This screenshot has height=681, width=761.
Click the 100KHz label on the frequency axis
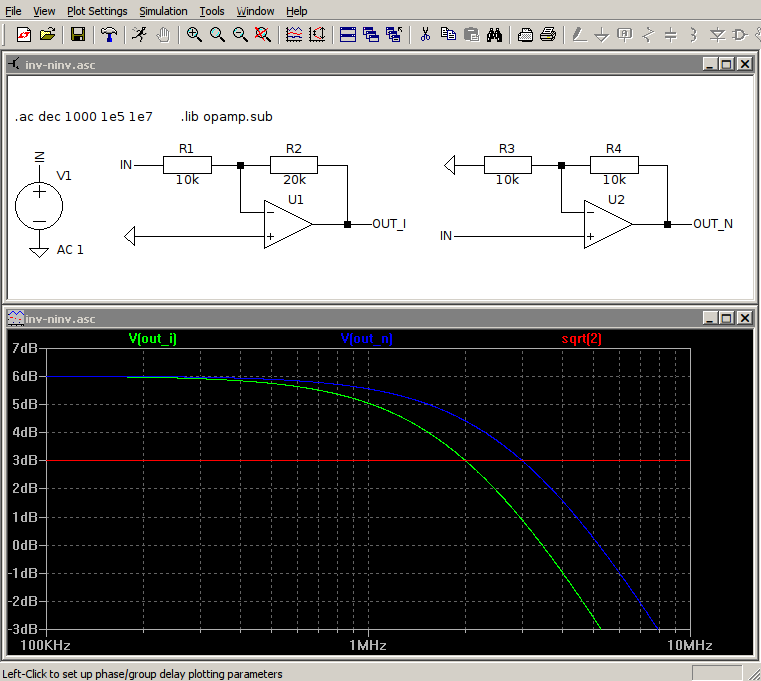pyautogui.click(x=45, y=645)
